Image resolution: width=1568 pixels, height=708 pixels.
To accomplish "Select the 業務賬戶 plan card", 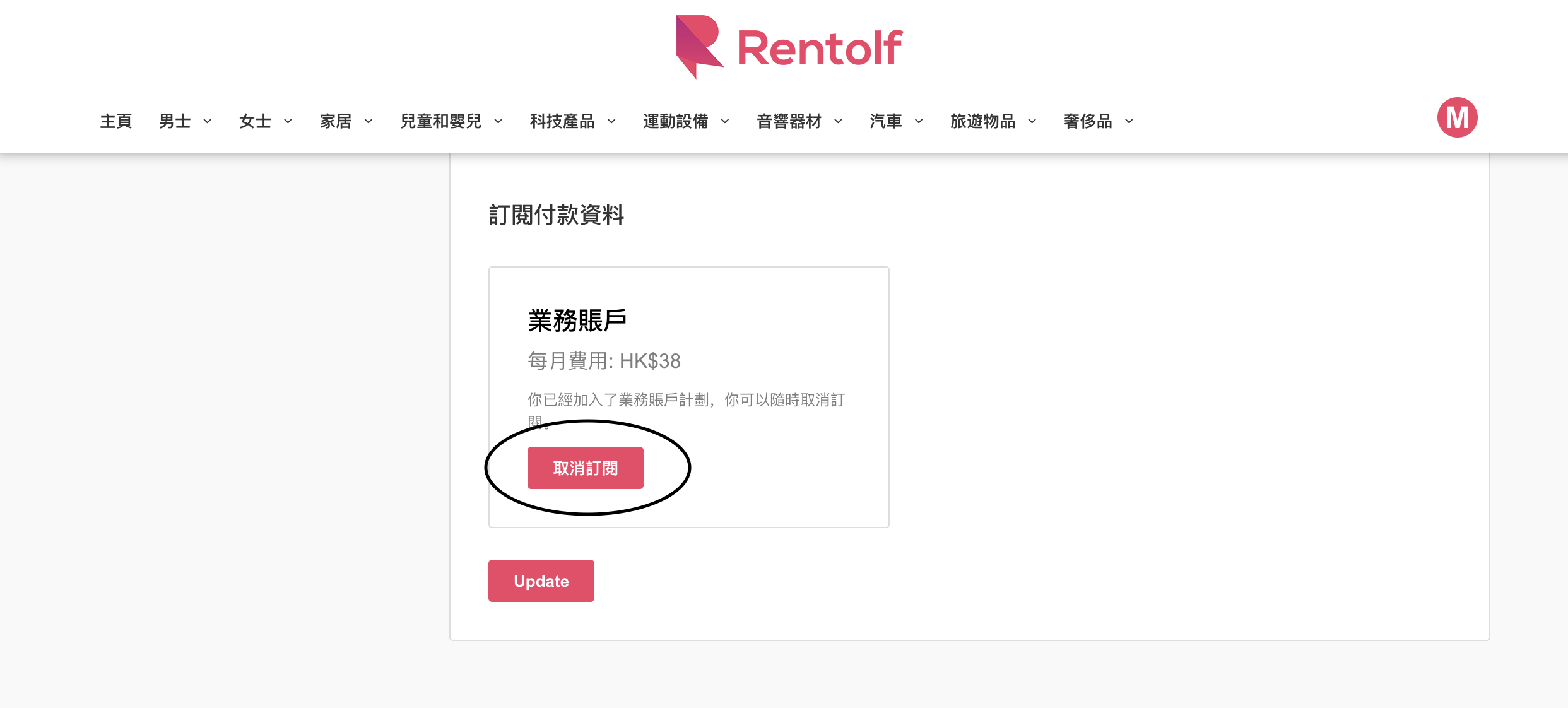I will click(x=689, y=397).
